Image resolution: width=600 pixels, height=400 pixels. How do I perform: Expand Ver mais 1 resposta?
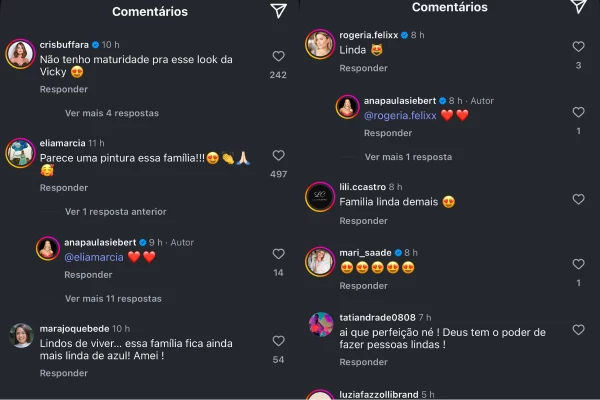coord(408,157)
